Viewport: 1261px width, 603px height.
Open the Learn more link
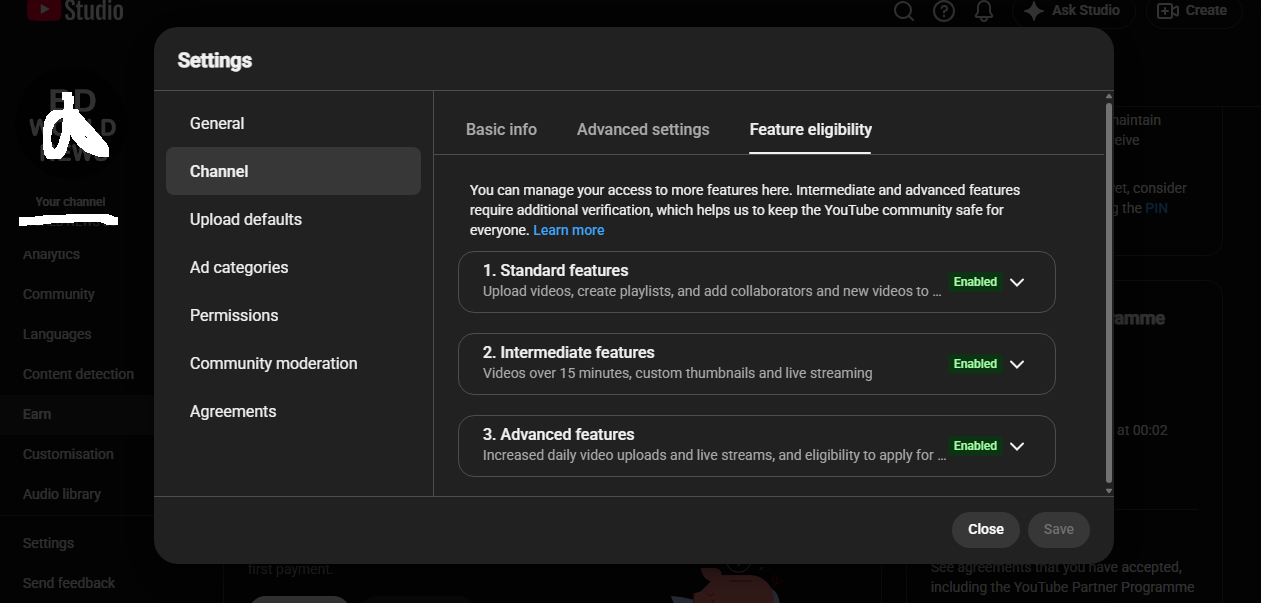click(569, 230)
